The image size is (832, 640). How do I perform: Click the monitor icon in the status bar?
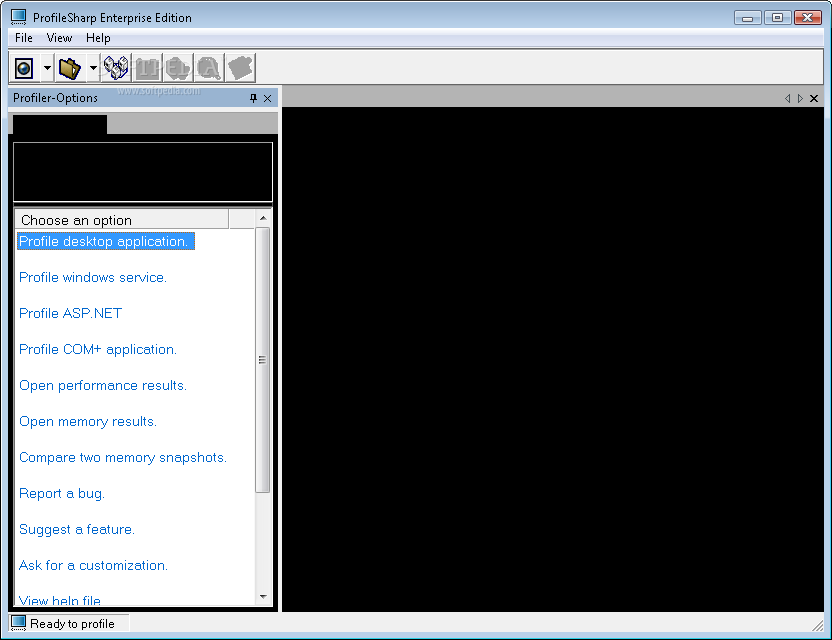tap(19, 623)
